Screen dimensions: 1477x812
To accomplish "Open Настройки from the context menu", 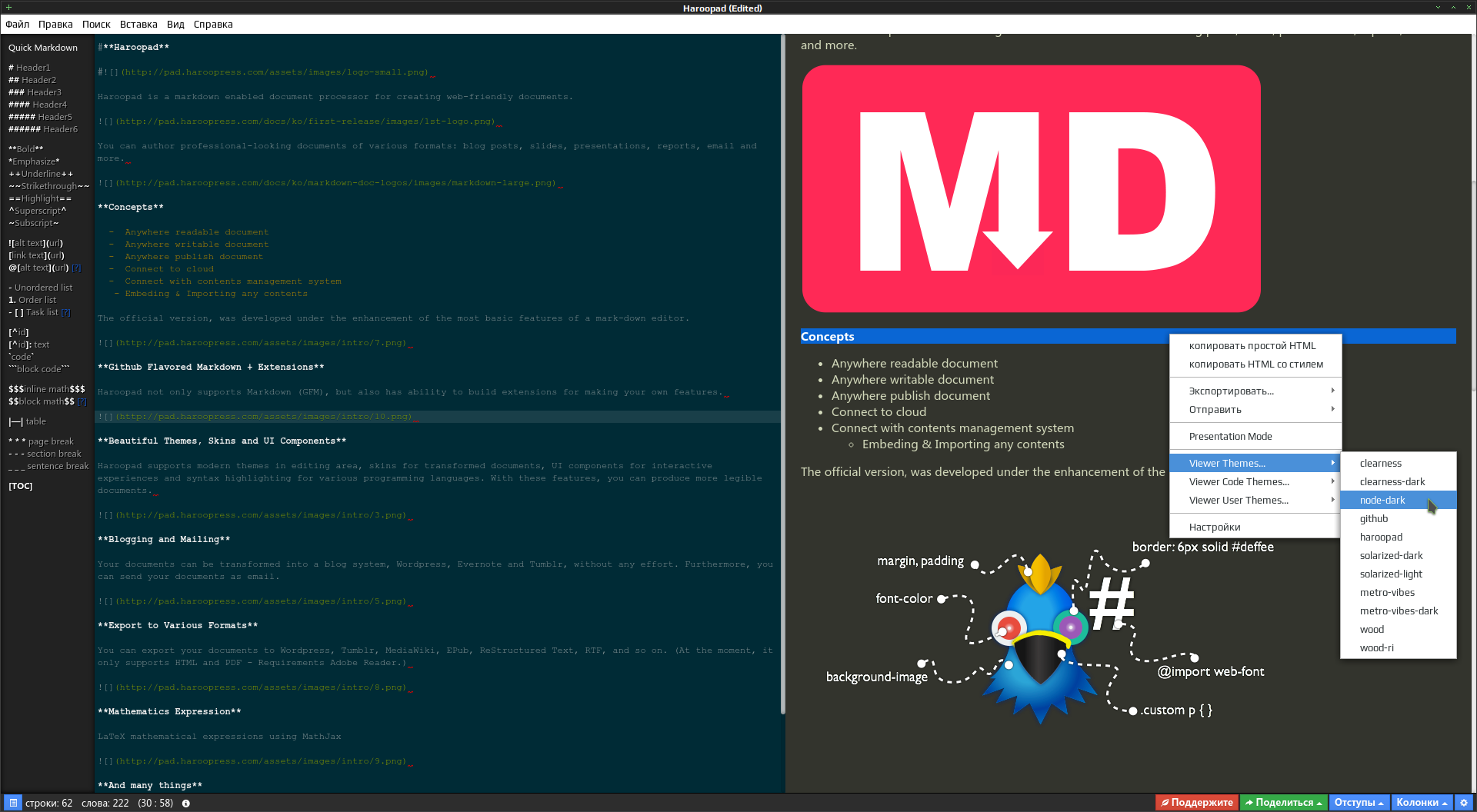I will pyautogui.click(x=1255, y=527).
